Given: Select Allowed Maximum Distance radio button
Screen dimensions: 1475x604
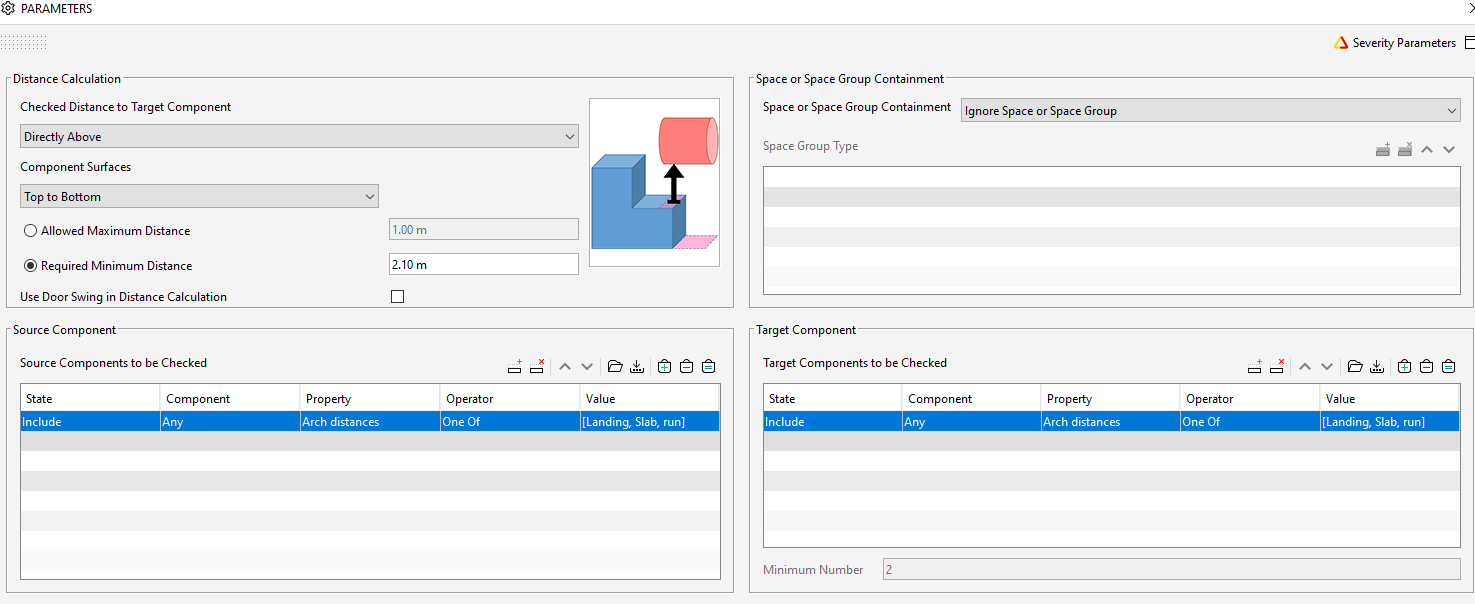Looking at the screenshot, I should pos(31,231).
